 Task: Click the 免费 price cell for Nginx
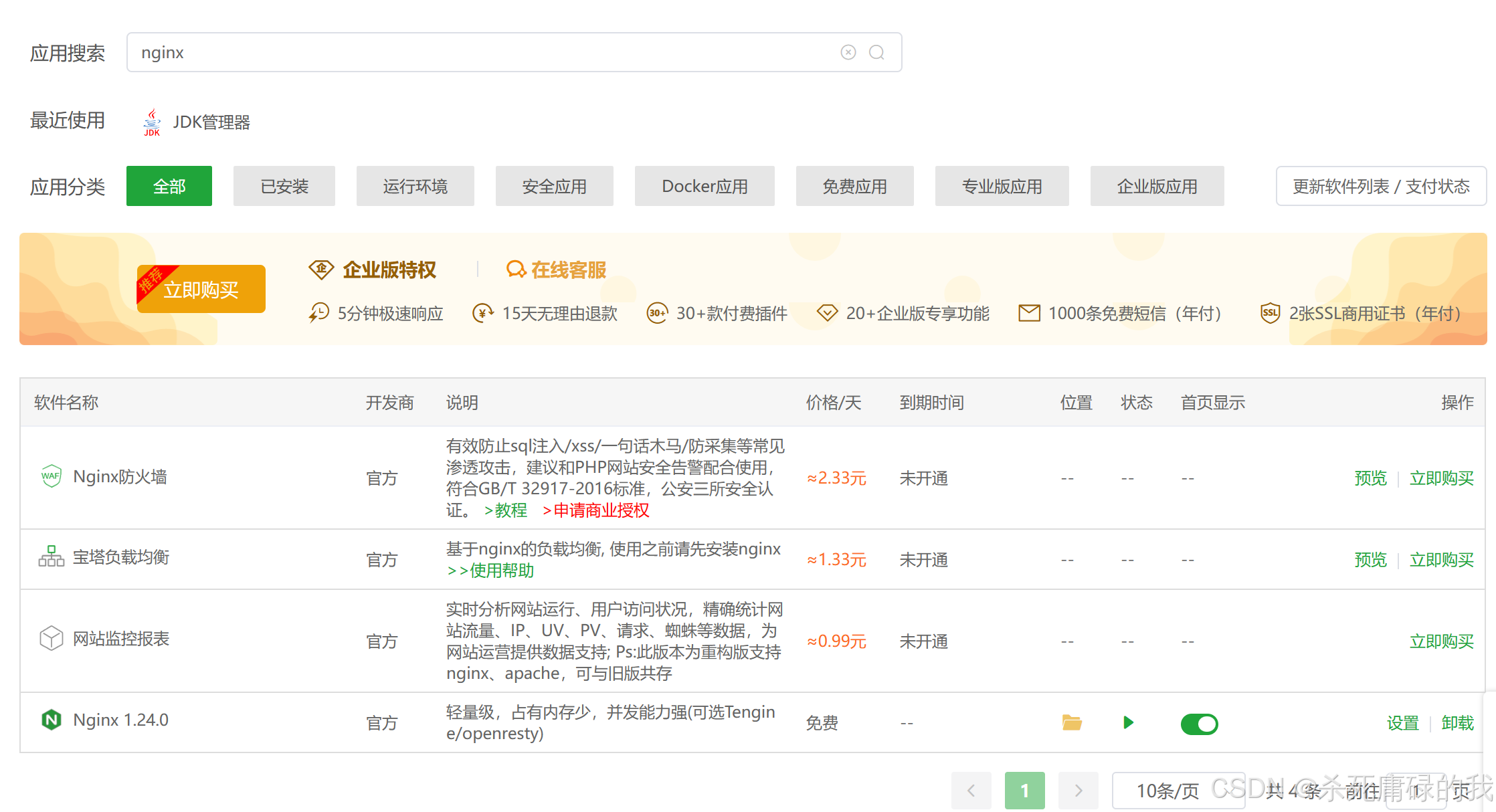(822, 722)
